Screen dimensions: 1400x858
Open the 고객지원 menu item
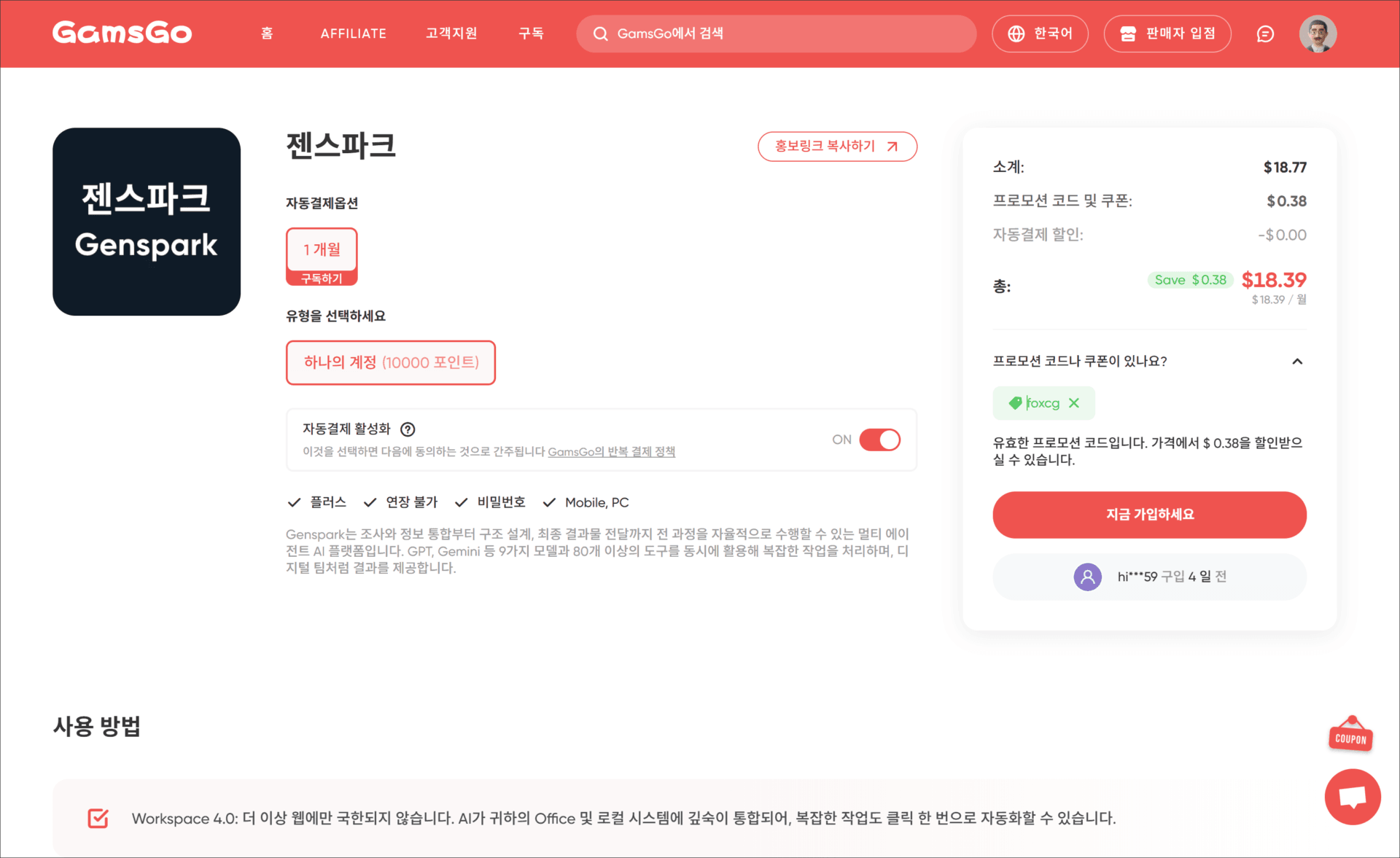coord(451,34)
